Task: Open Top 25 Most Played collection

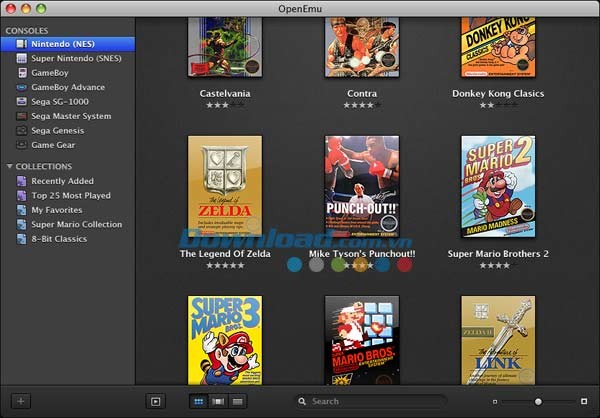Action: coord(68,196)
